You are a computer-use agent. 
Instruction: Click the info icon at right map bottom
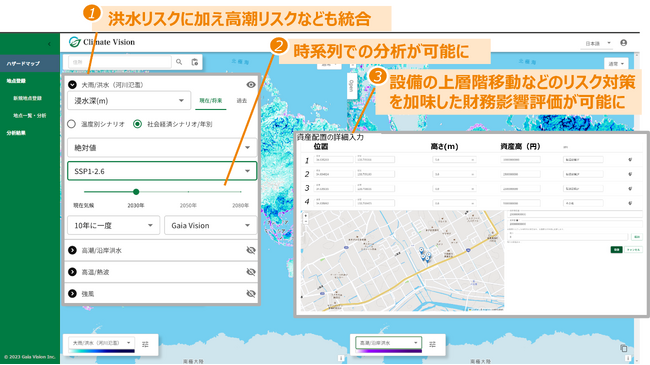pyautogui.click(x=628, y=358)
